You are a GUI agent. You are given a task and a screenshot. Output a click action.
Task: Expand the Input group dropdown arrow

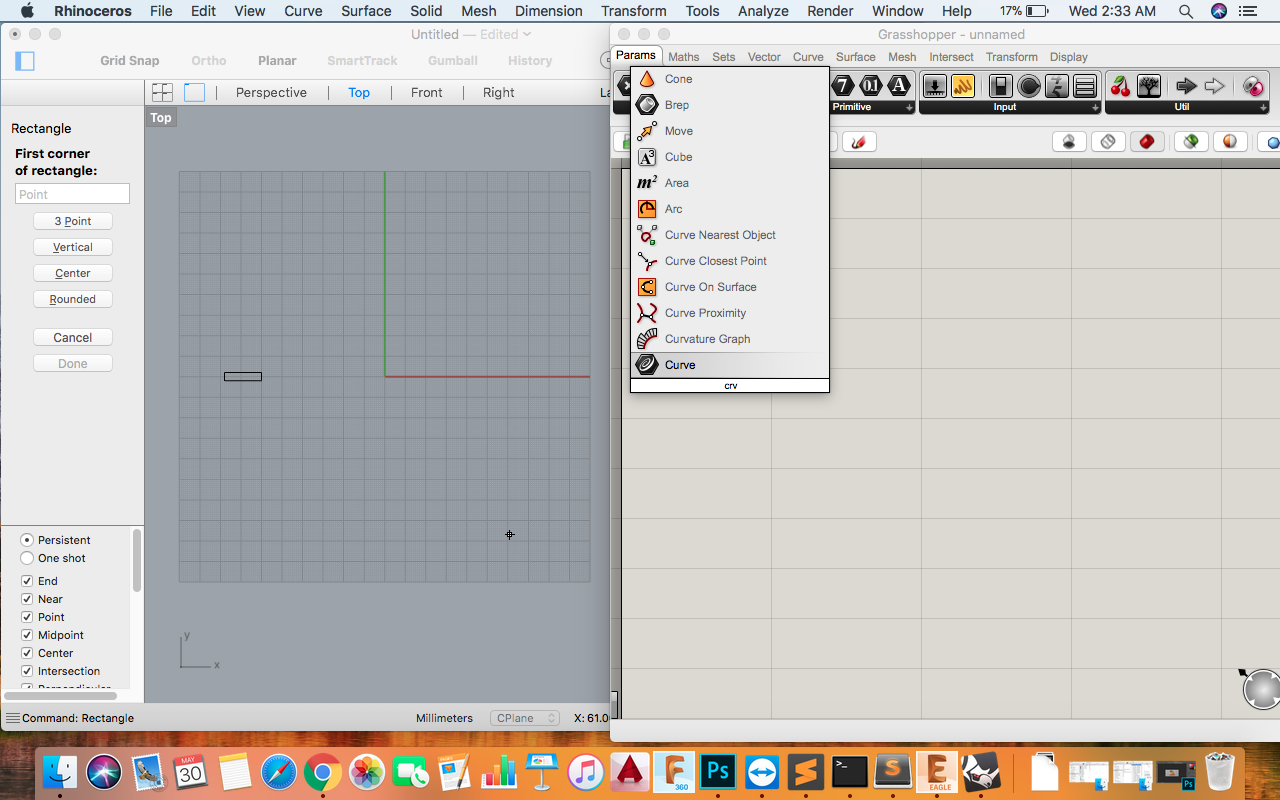point(1096,107)
